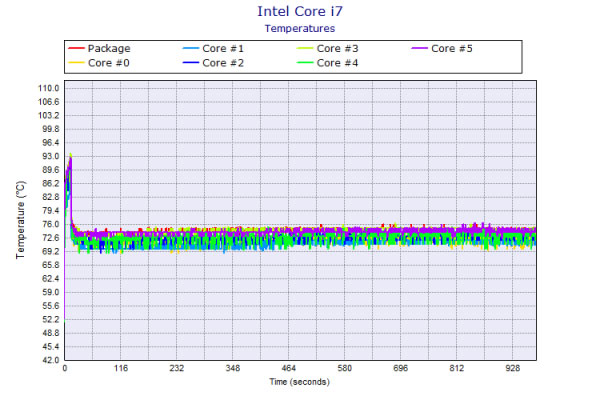The width and height of the screenshot is (600, 400).
Task: Click the 110.0 y-axis label
Action: click(x=49, y=88)
